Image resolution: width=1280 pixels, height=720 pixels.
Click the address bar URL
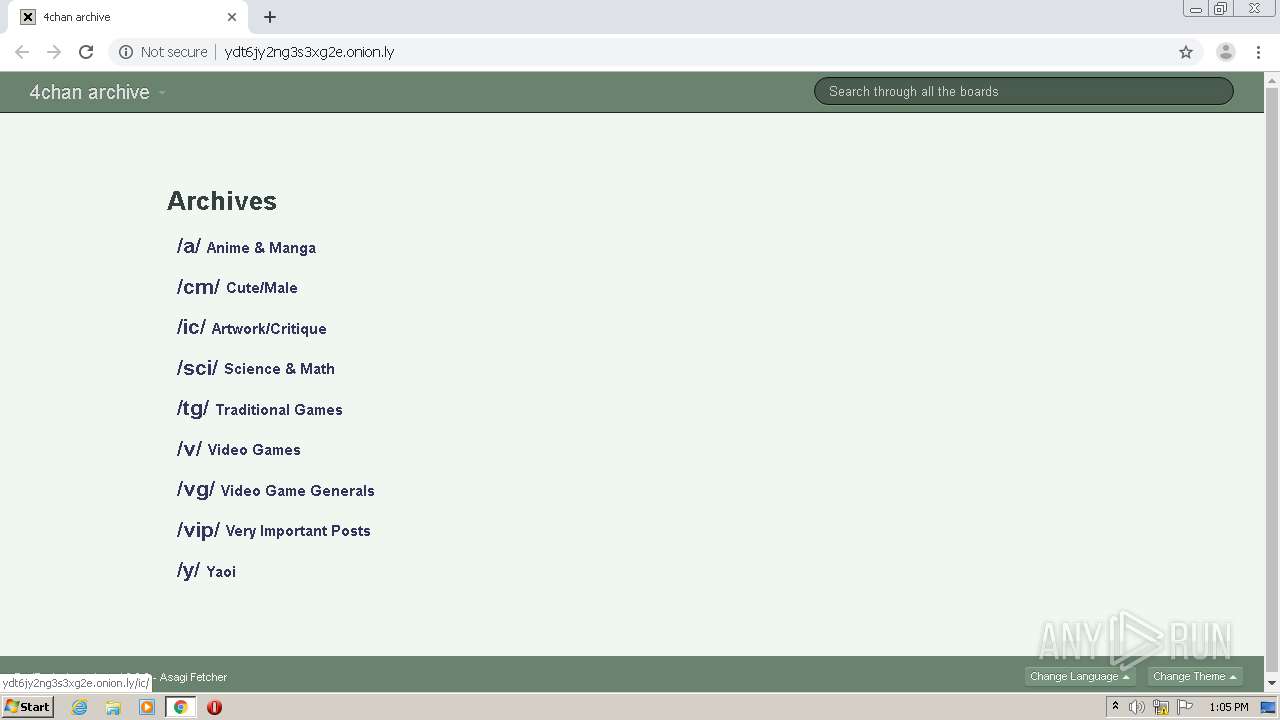(309, 52)
